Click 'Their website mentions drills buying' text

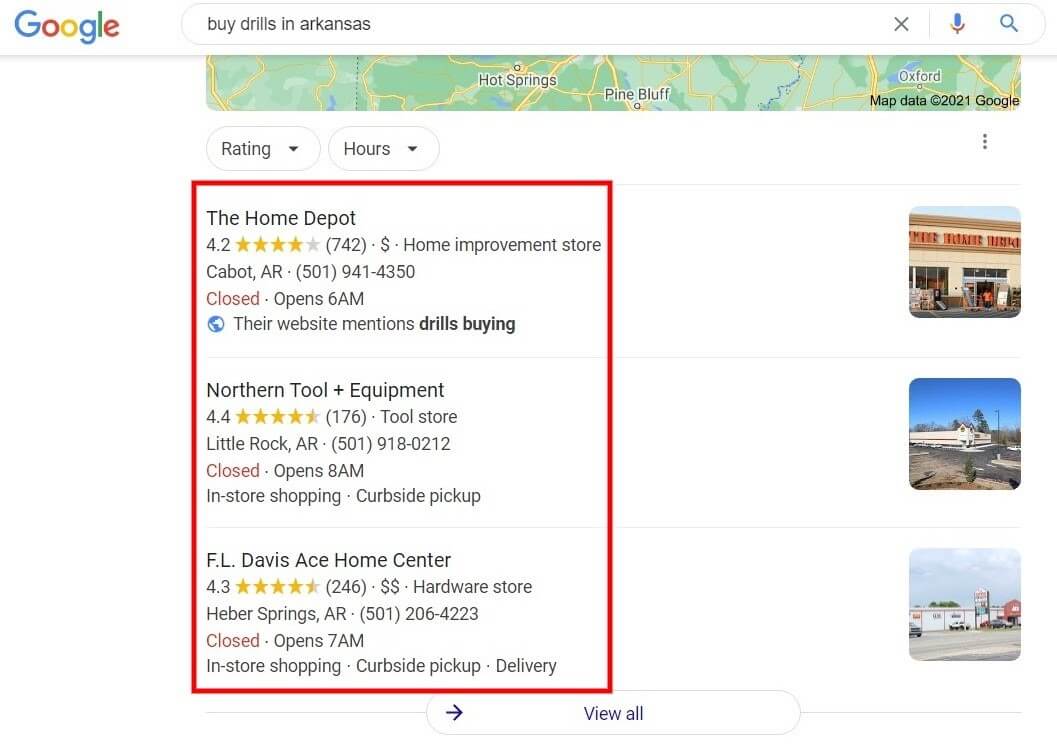pyautogui.click(x=374, y=324)
